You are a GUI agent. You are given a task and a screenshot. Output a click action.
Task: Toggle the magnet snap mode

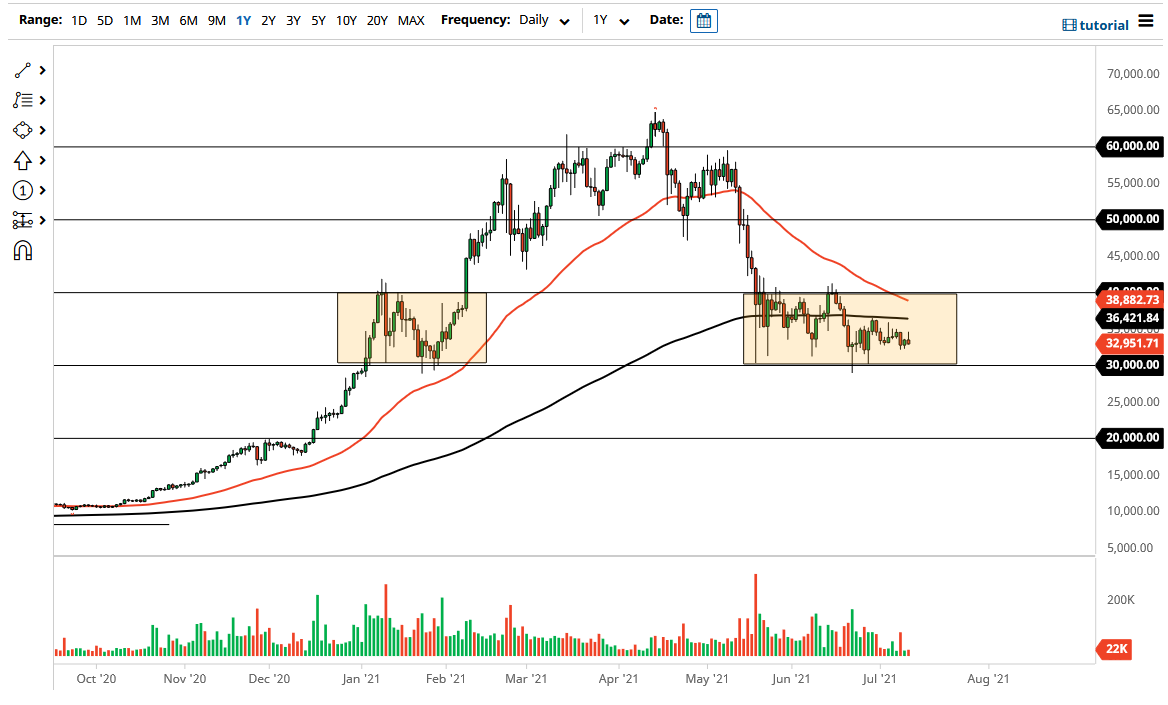coord(20,250)
